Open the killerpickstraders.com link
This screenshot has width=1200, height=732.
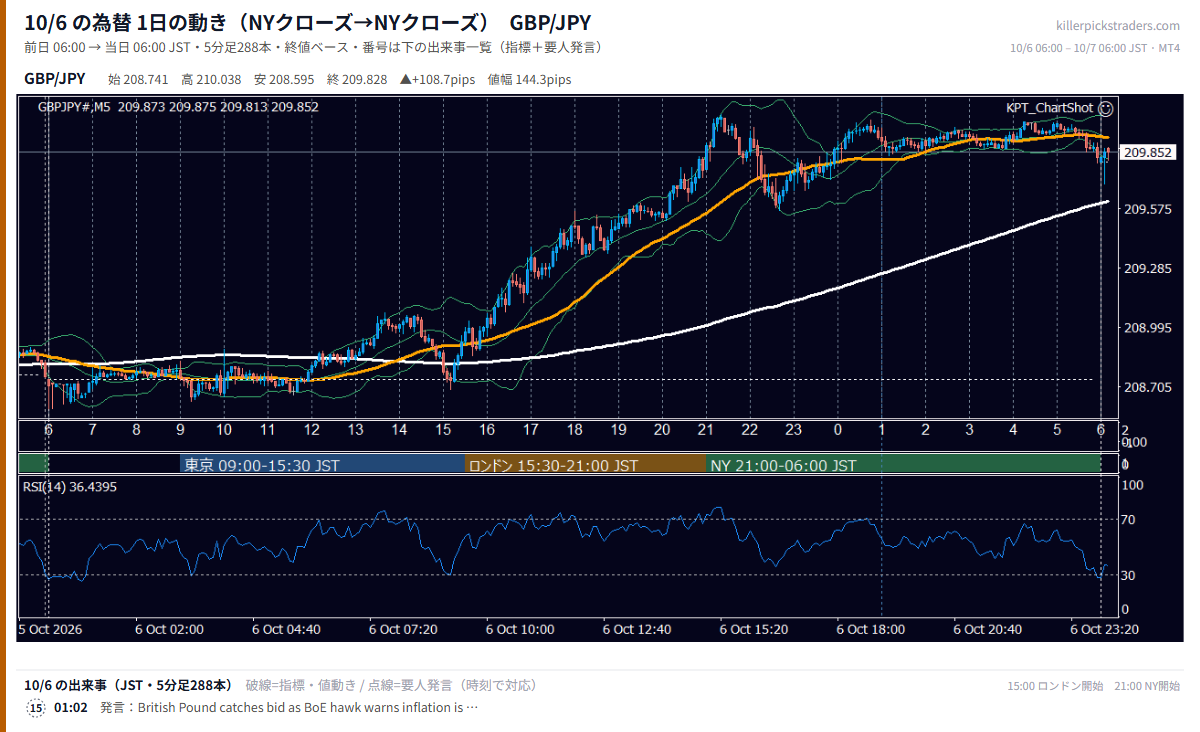point(1118,26)
